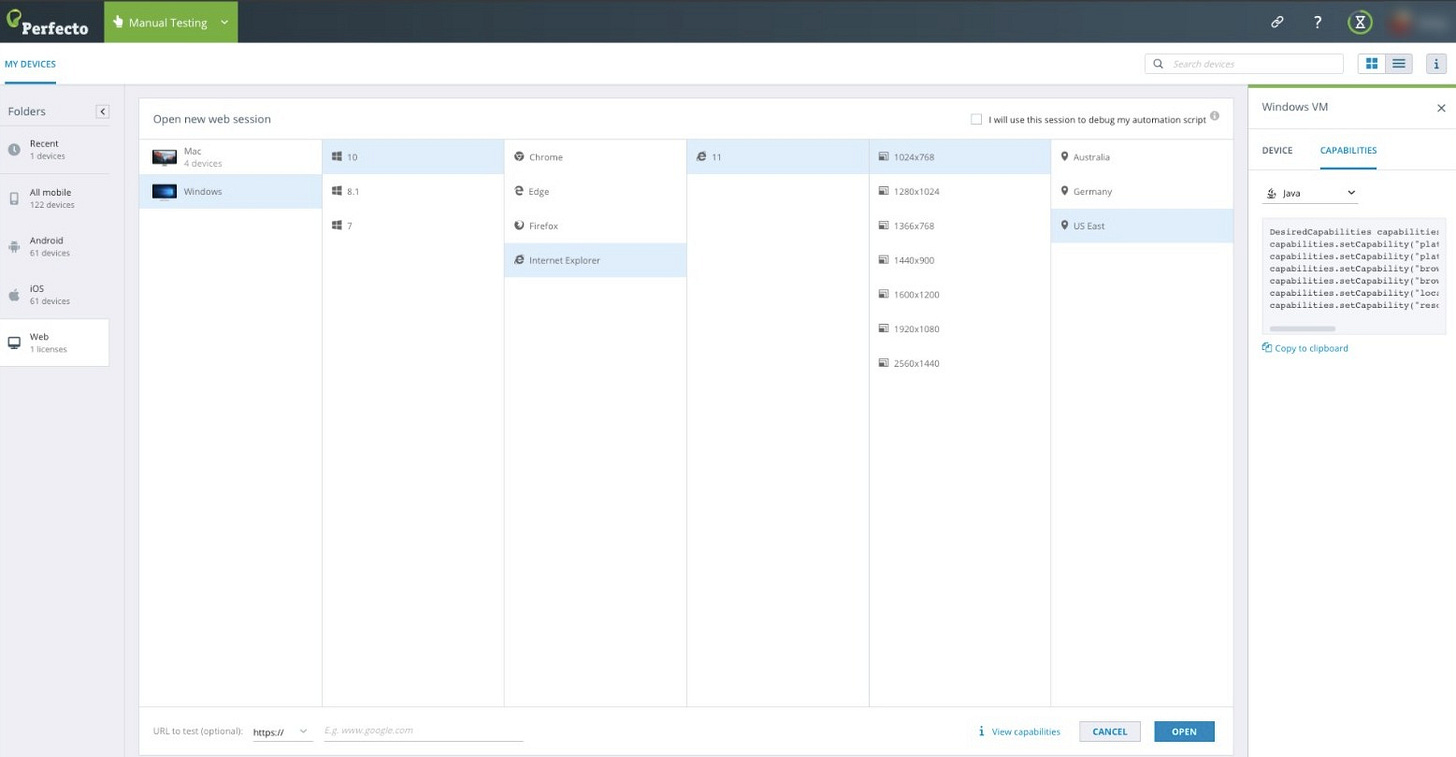
Task: Click the Android robot icon
Action: (14, 246)
